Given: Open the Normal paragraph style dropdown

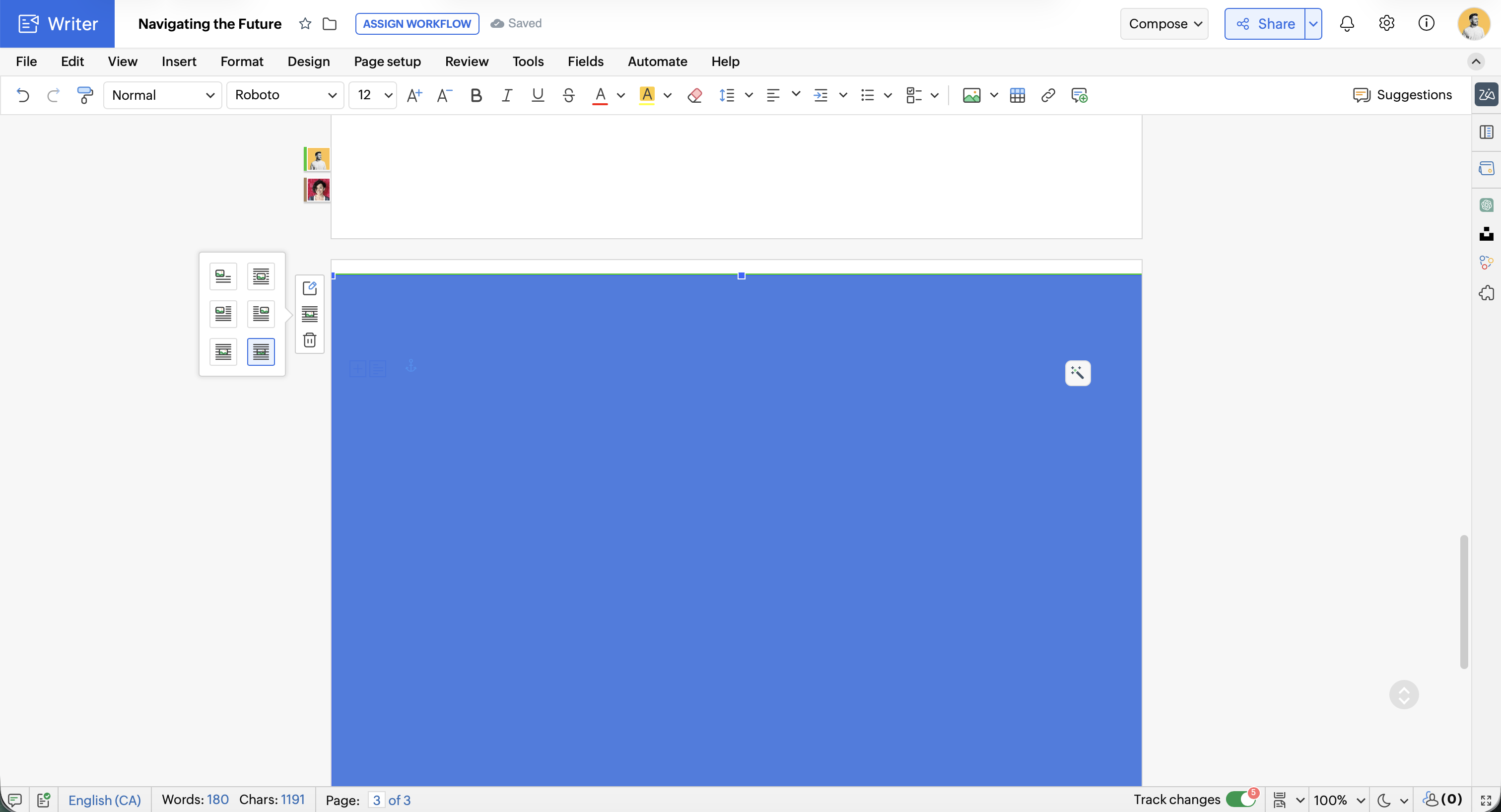Looking at the screenshot, I should point(163,95).
